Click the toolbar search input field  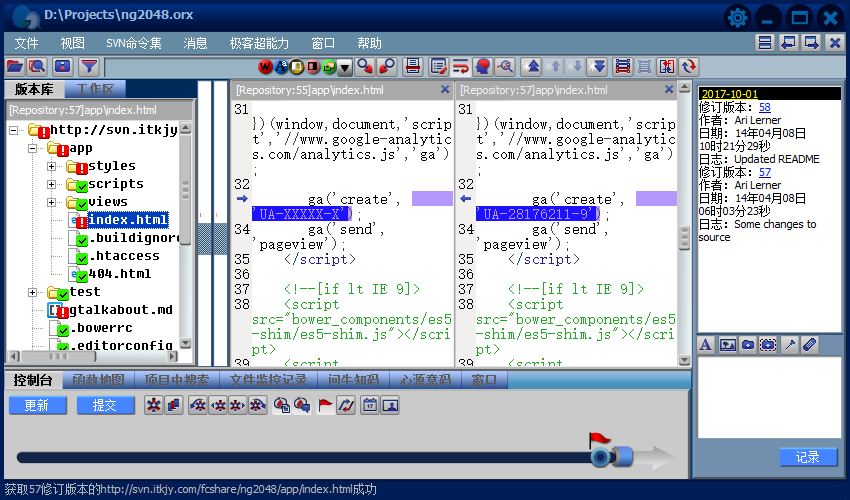coord(180,67)
